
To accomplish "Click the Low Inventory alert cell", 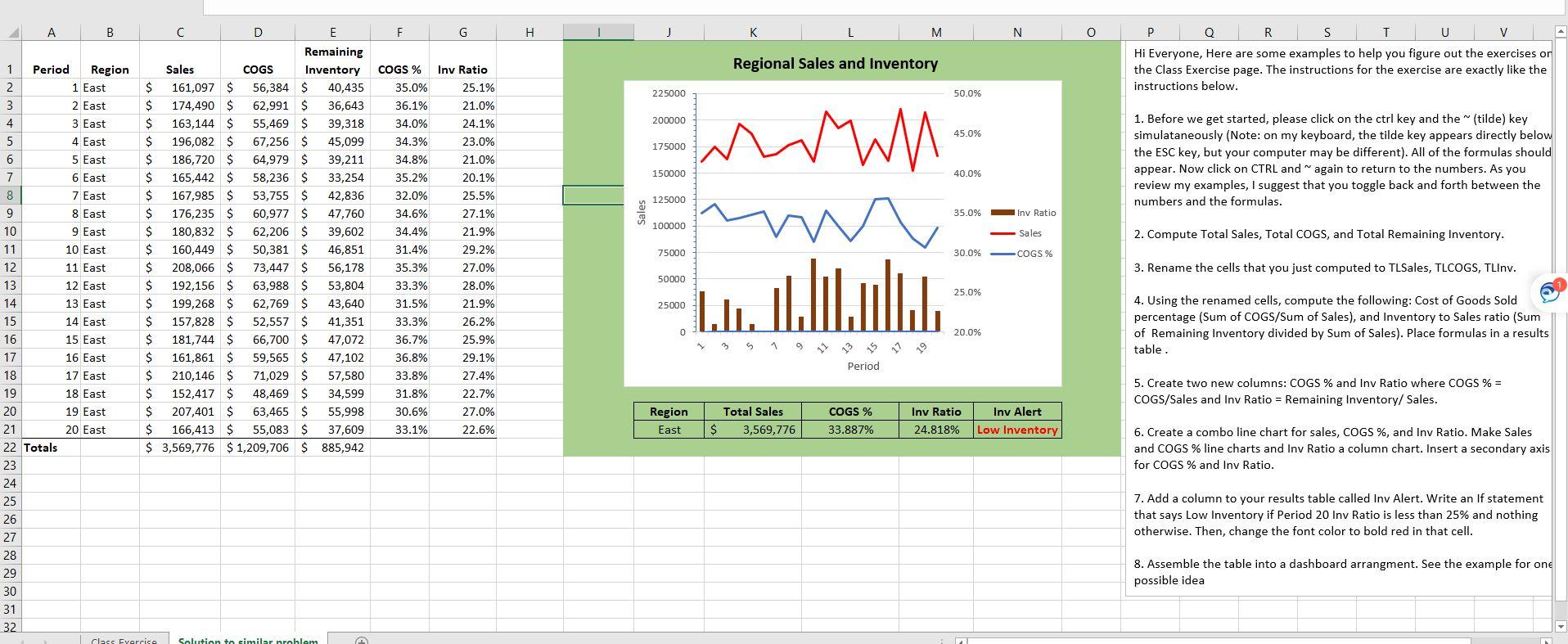I will click(1017, 430).
